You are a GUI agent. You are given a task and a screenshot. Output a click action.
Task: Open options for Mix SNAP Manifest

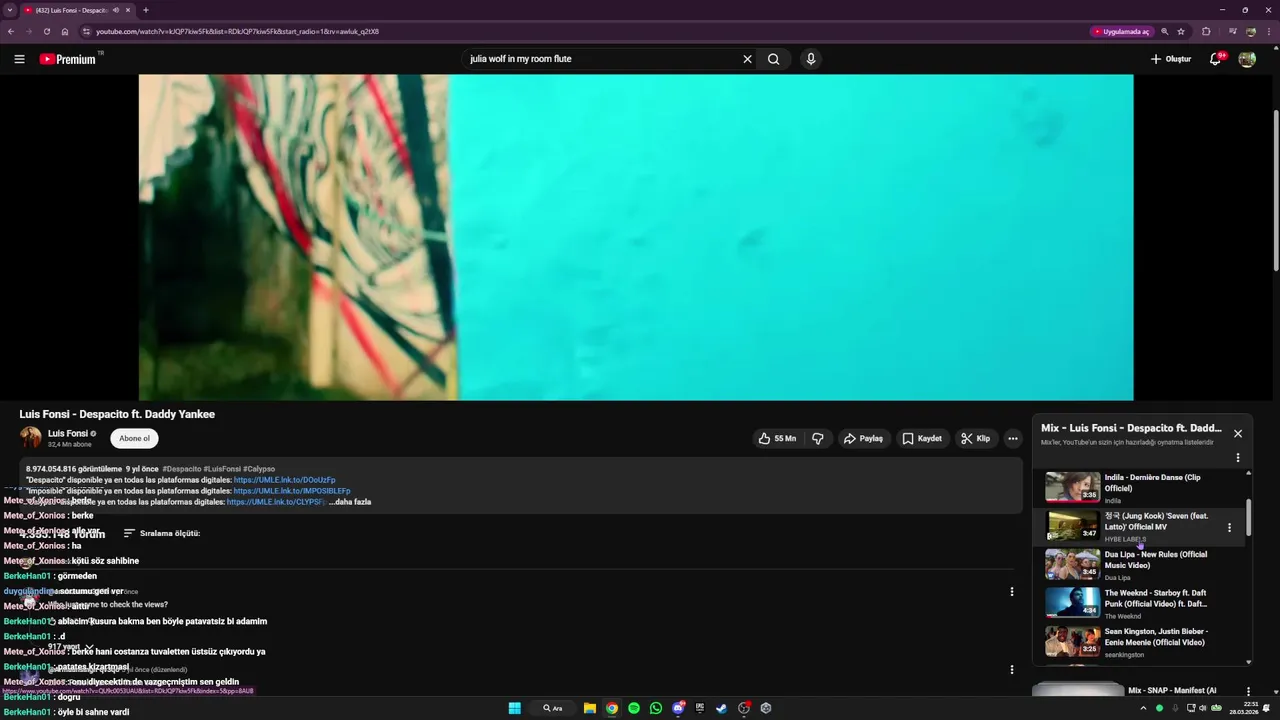[x=1248, y=691]
